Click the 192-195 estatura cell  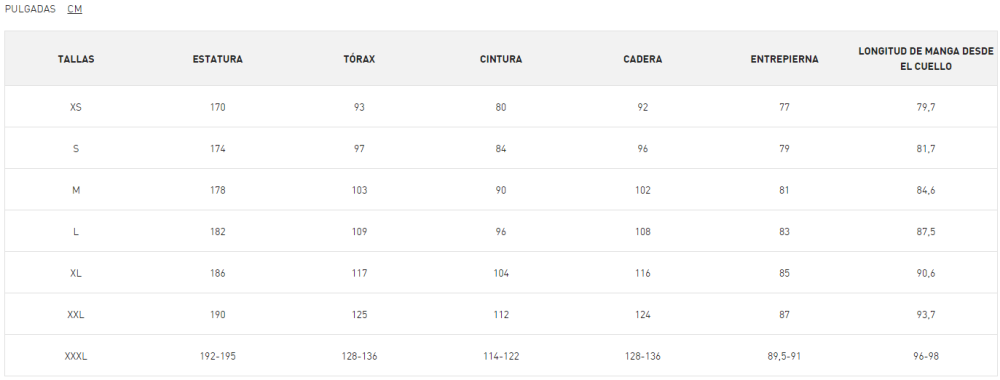pyautogui.click(x=217, y=356)
